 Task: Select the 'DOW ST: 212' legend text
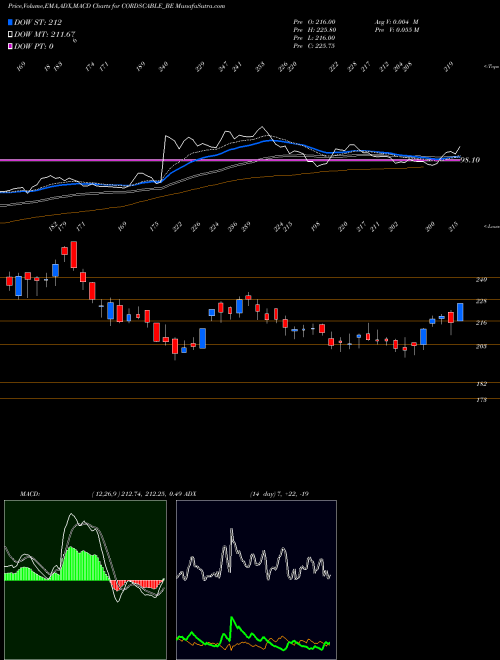pos(38,22)
